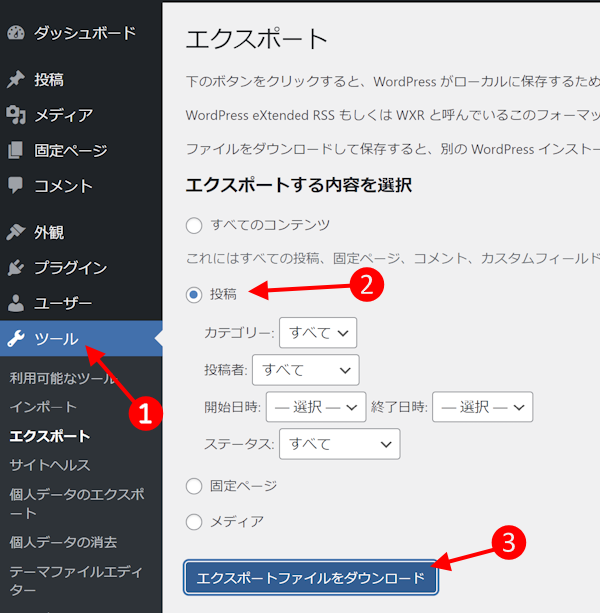The width and height of the screenshot is (600, 613).
Task: Click the speech bubble icon beside コメント
Action: [x=16, y=185]
